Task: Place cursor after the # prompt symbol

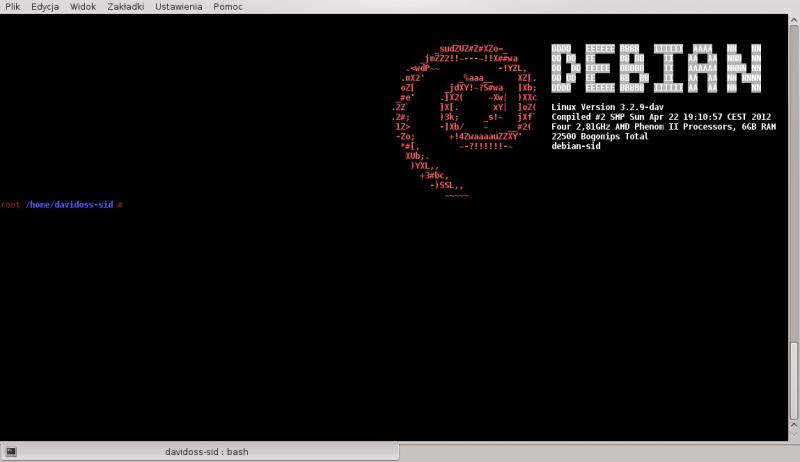Action: (x=128, y=205)
